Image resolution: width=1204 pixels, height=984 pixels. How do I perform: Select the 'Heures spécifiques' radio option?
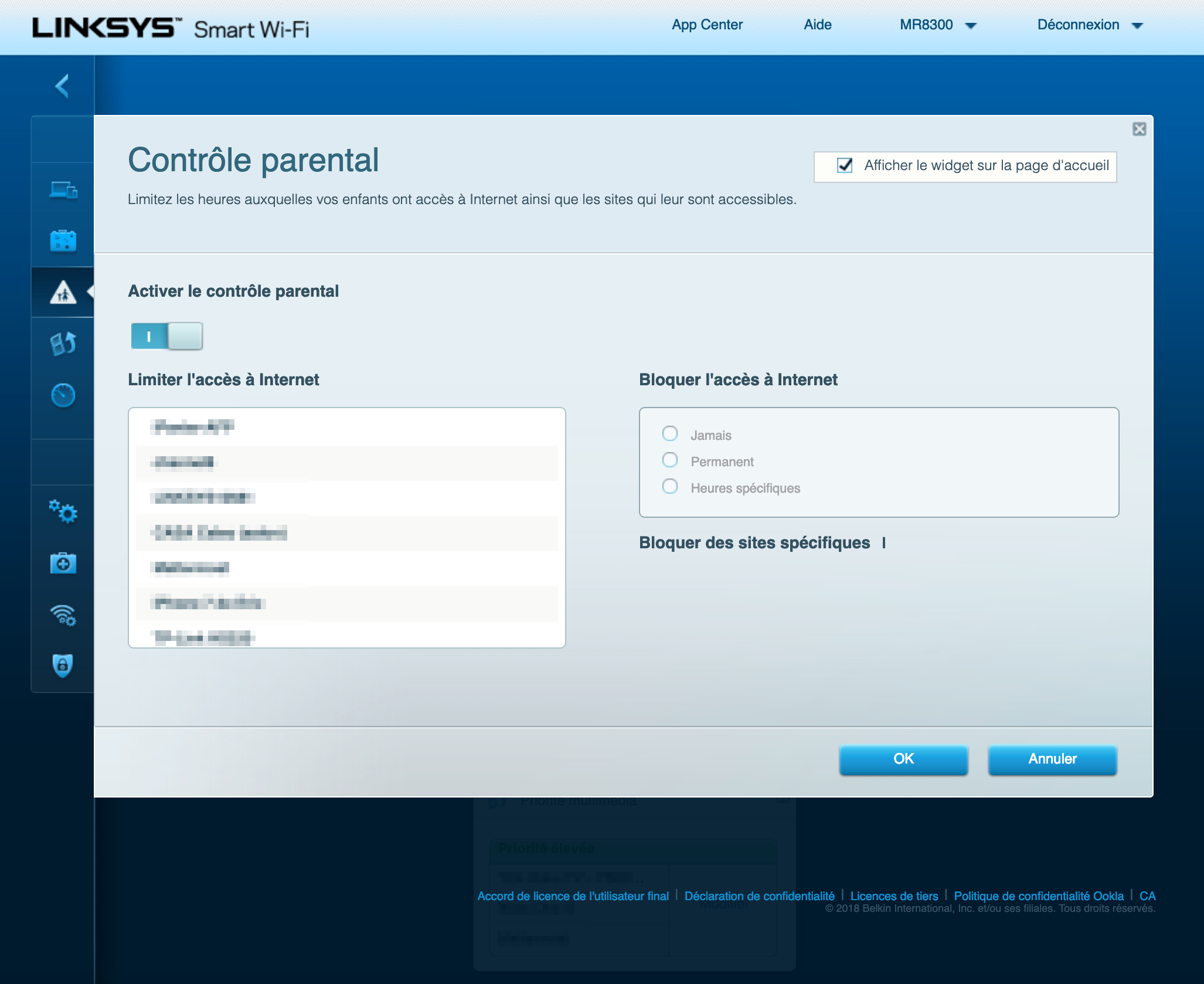[x=669, y=486]
